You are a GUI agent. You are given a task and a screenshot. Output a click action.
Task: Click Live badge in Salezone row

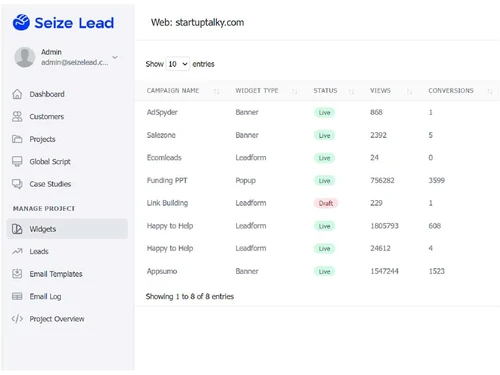[324, 135]
